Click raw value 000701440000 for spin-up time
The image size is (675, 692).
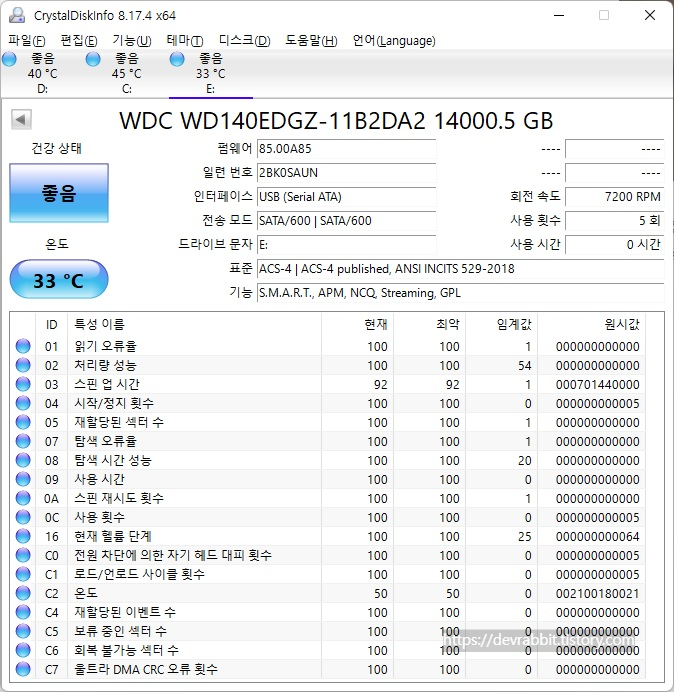click(x=597, y=385)
